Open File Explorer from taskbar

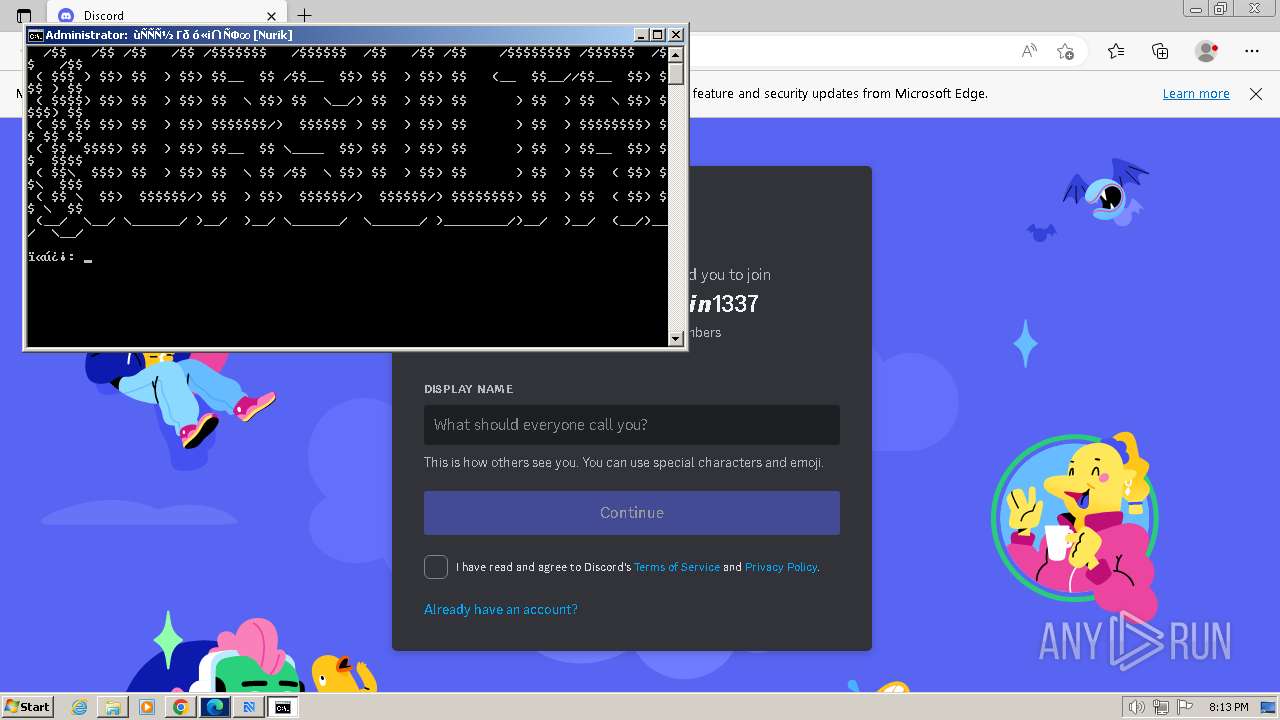(x=113, y=707)
